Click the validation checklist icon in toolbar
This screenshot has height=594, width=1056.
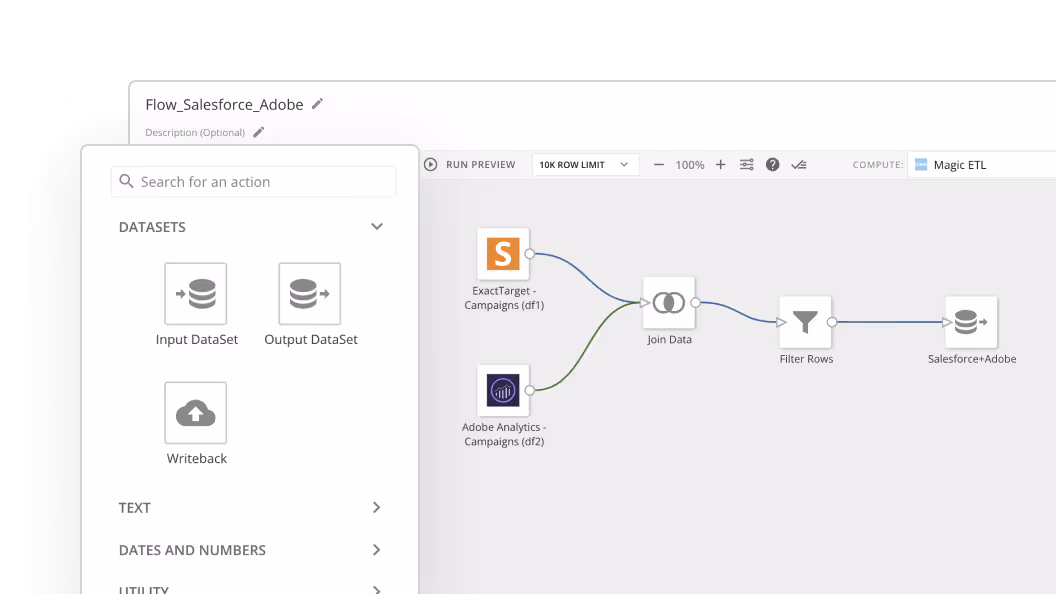point(798,164)
